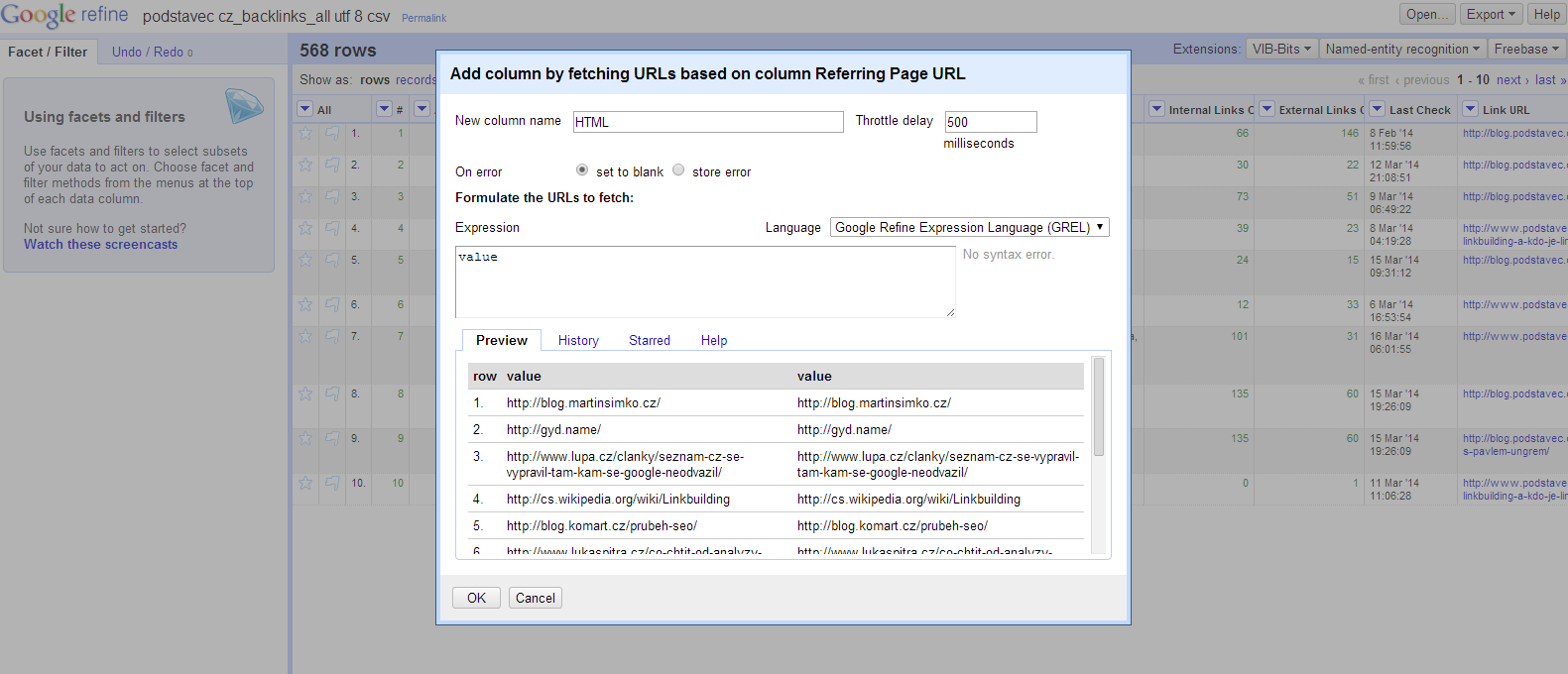The height and width of the screenshot is (674, 1568).
Task: Open the Language dropdown for expressions
Action: click(969, 227)
